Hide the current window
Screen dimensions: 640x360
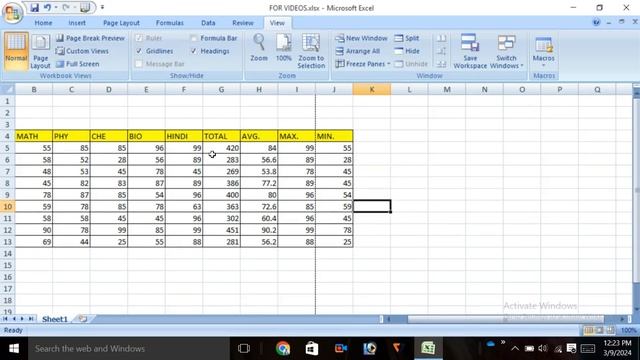click(x=407, y=51)
